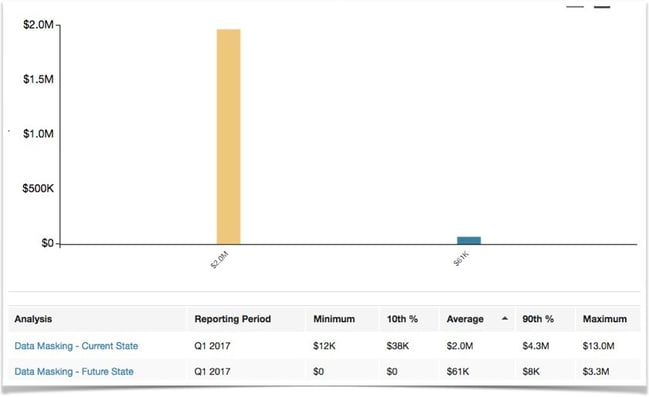The width and height of the screenshot is (649, 397).
Task: Sort by 10th % column header
Action: tap(402, 319)
